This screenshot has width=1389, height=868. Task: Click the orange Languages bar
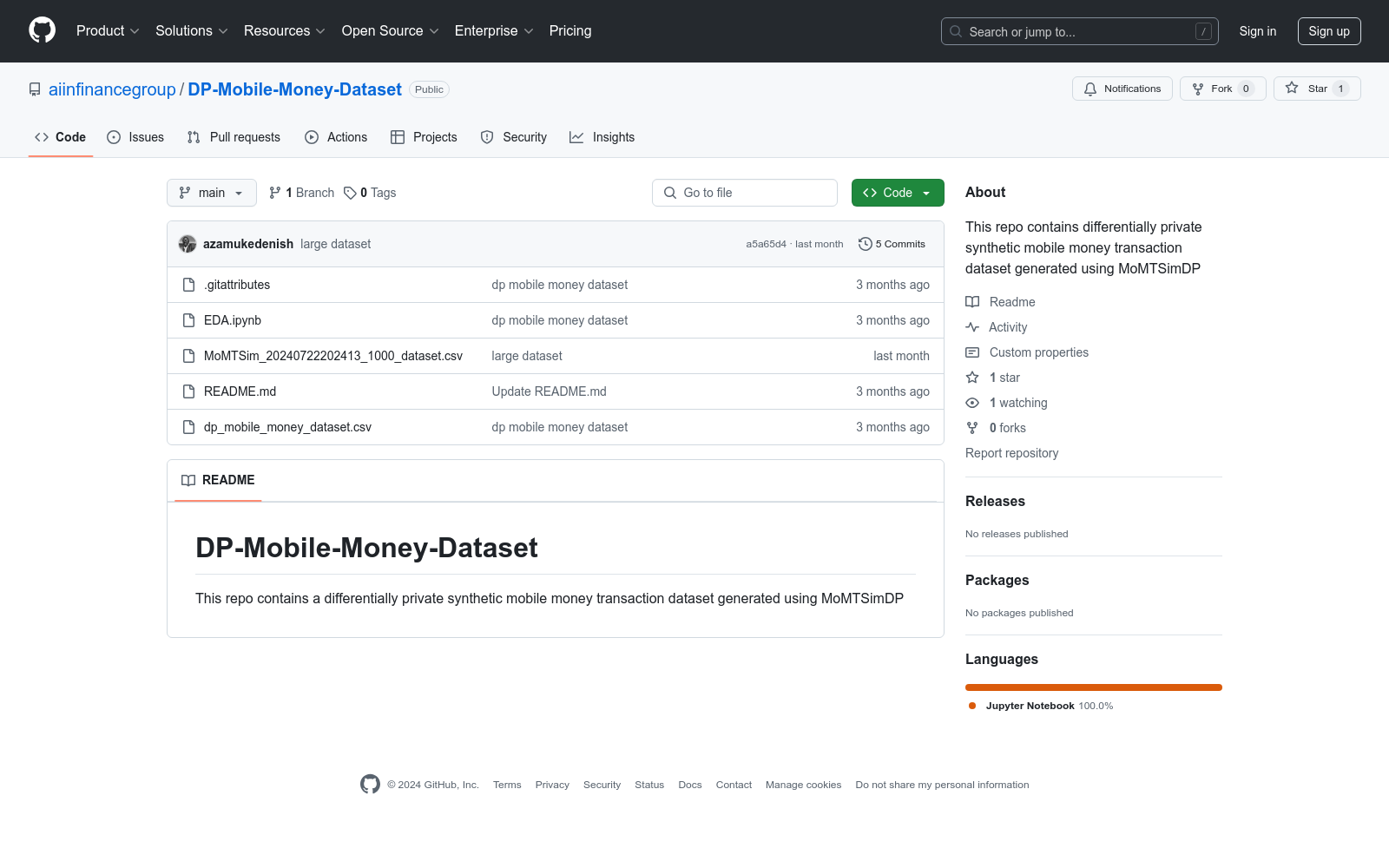pos(1094,687)
